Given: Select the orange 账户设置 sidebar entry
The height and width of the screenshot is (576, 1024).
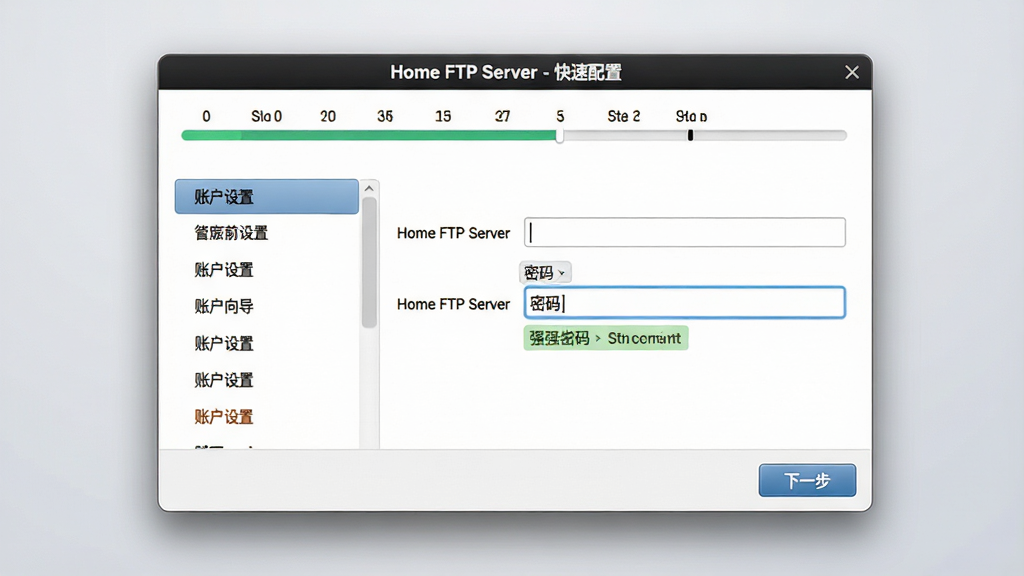Looking at the screenshot, I should pyautogui.click(x=224, y=417).
